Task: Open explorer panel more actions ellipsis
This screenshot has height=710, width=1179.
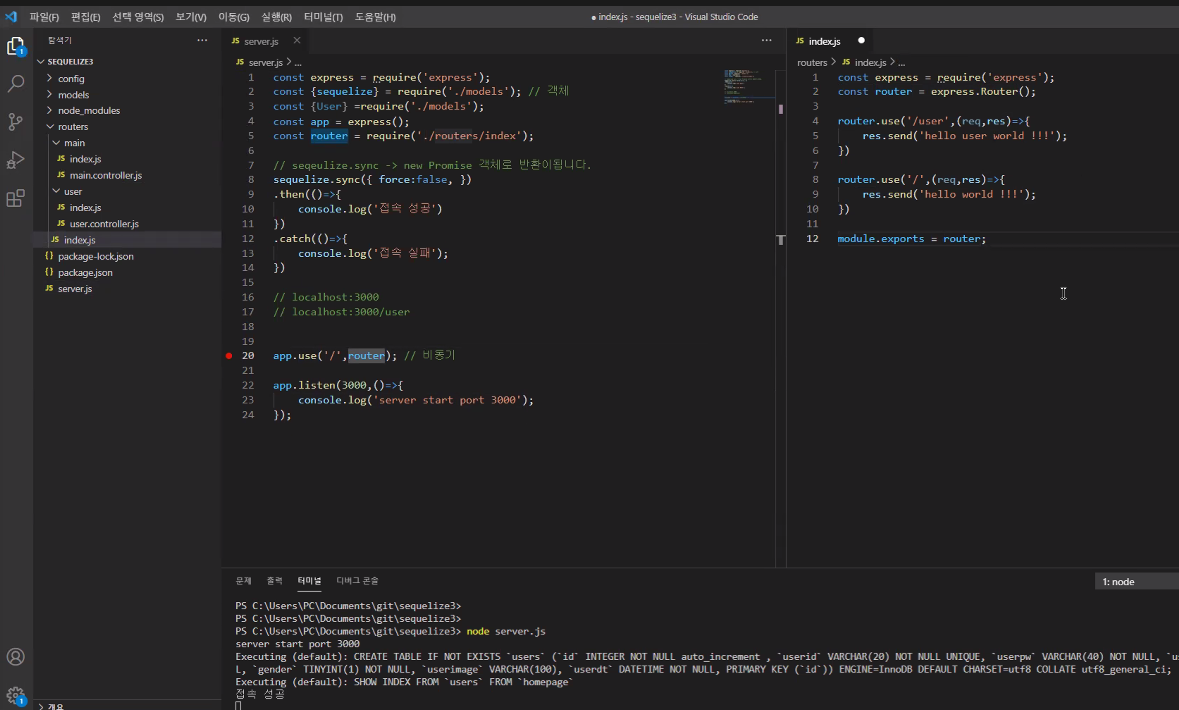Action: click(202, 41)
